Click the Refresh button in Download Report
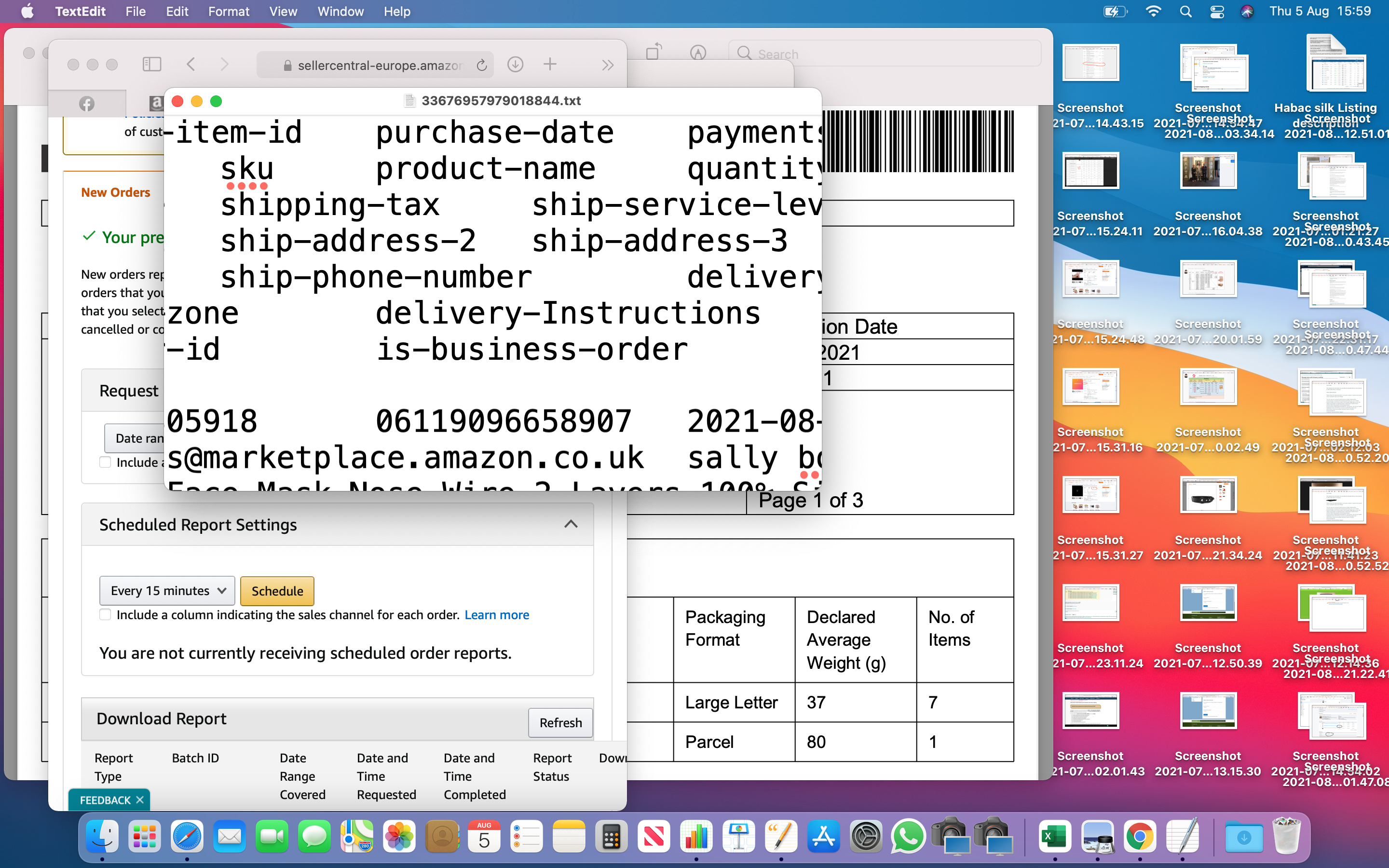Screen dimensions: 1389x868 [x=560, y=722]
